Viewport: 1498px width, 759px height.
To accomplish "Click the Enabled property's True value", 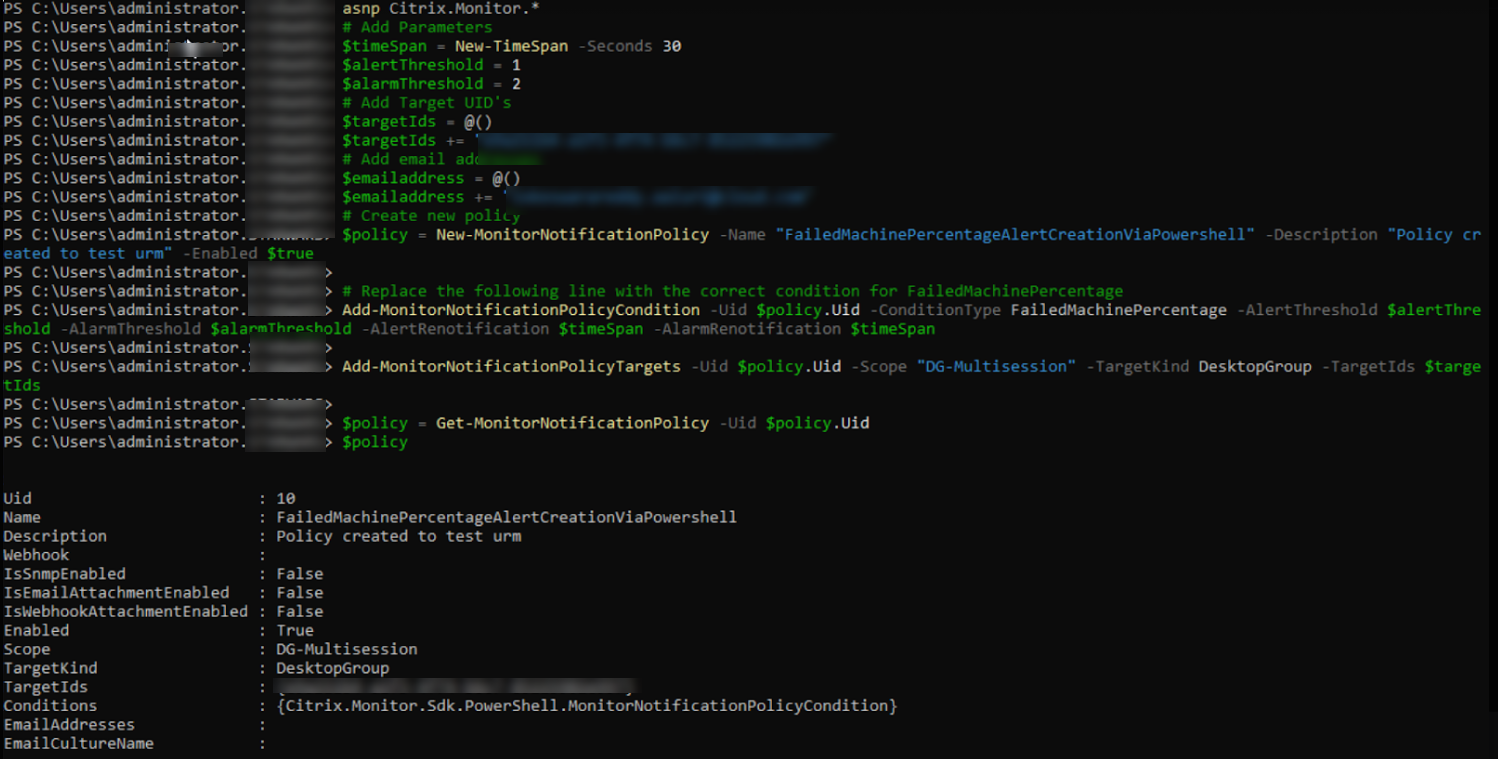I will click(295, 630).
